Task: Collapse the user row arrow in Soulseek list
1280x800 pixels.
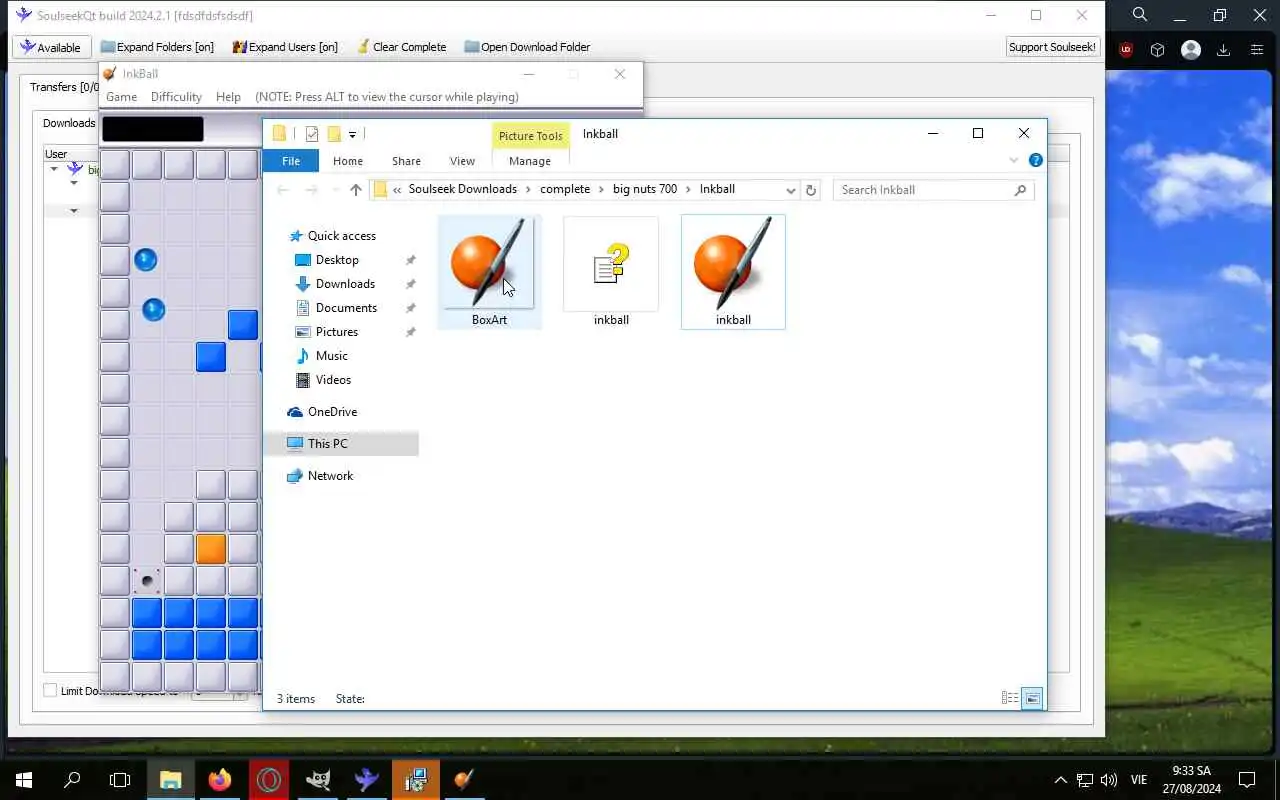Action: (54, 169)
